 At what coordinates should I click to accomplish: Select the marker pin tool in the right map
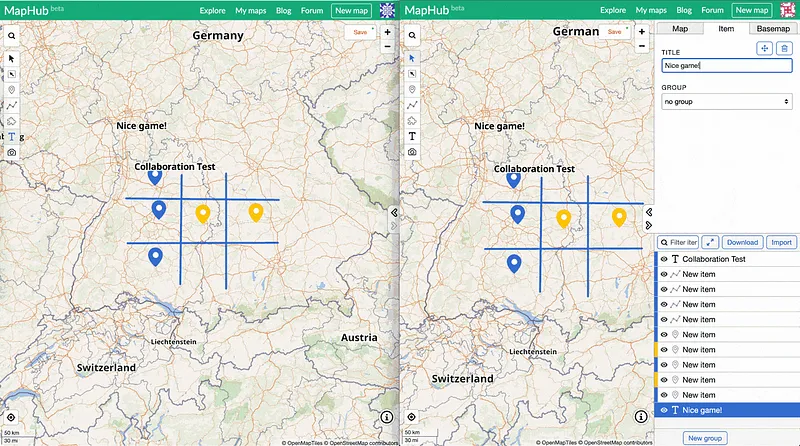tap(412, 89)
